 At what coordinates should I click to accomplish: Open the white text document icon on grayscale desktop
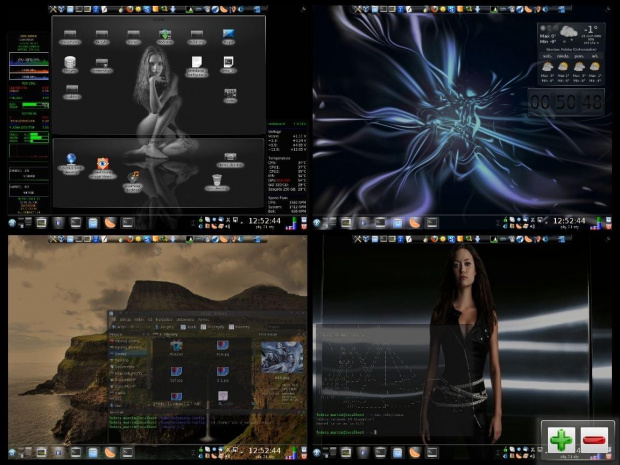point(197,66)
